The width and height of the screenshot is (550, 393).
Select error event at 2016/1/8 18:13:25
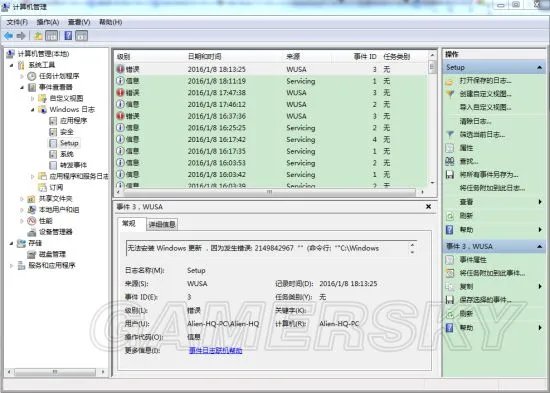[x=271, y=69]
